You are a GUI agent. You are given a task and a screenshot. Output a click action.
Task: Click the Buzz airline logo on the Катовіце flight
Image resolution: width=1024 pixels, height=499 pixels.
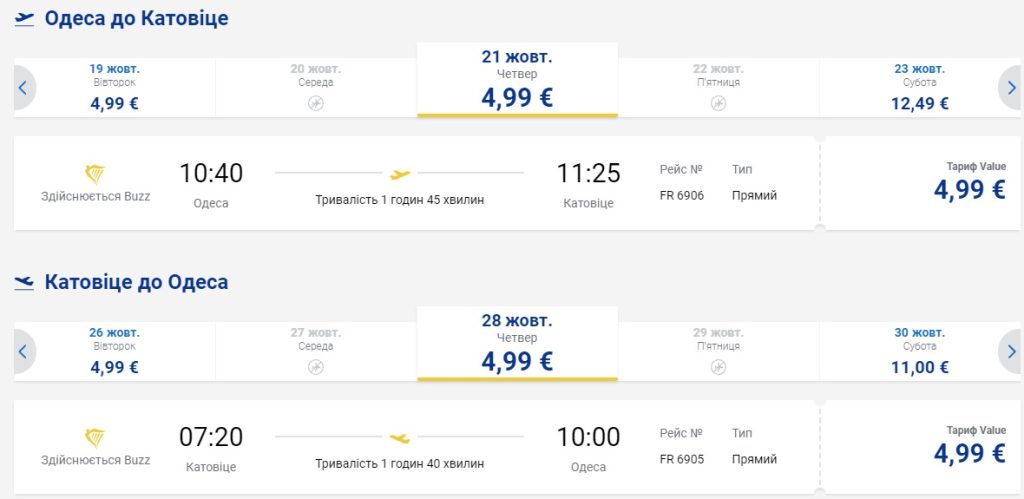tap(95, 438)
